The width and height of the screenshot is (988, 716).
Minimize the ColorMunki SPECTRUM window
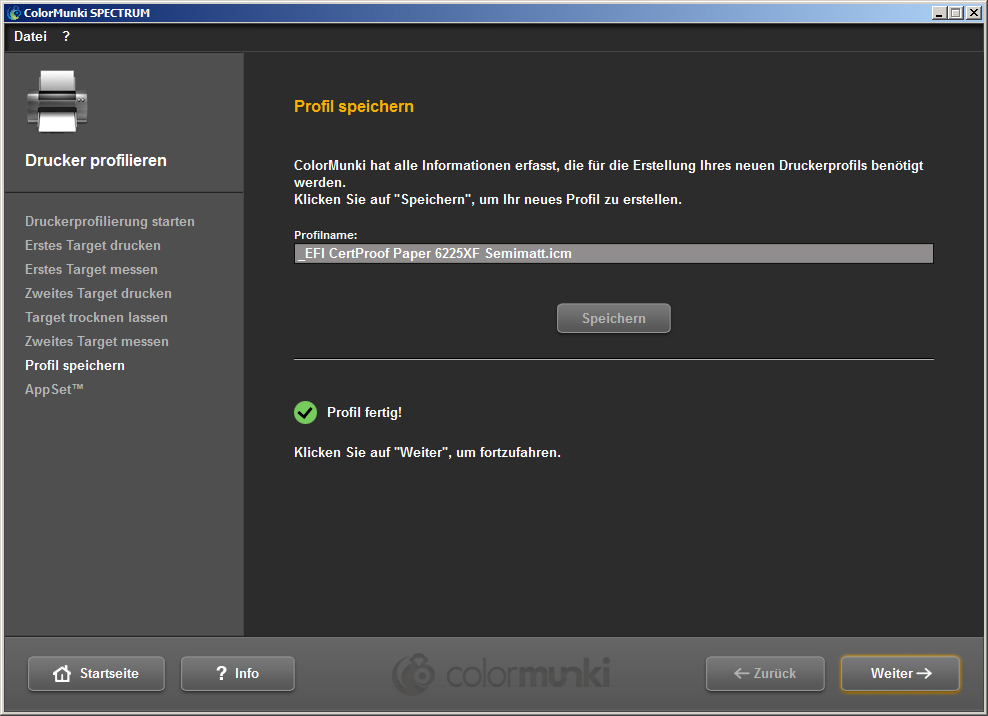(x=939, y=13)
